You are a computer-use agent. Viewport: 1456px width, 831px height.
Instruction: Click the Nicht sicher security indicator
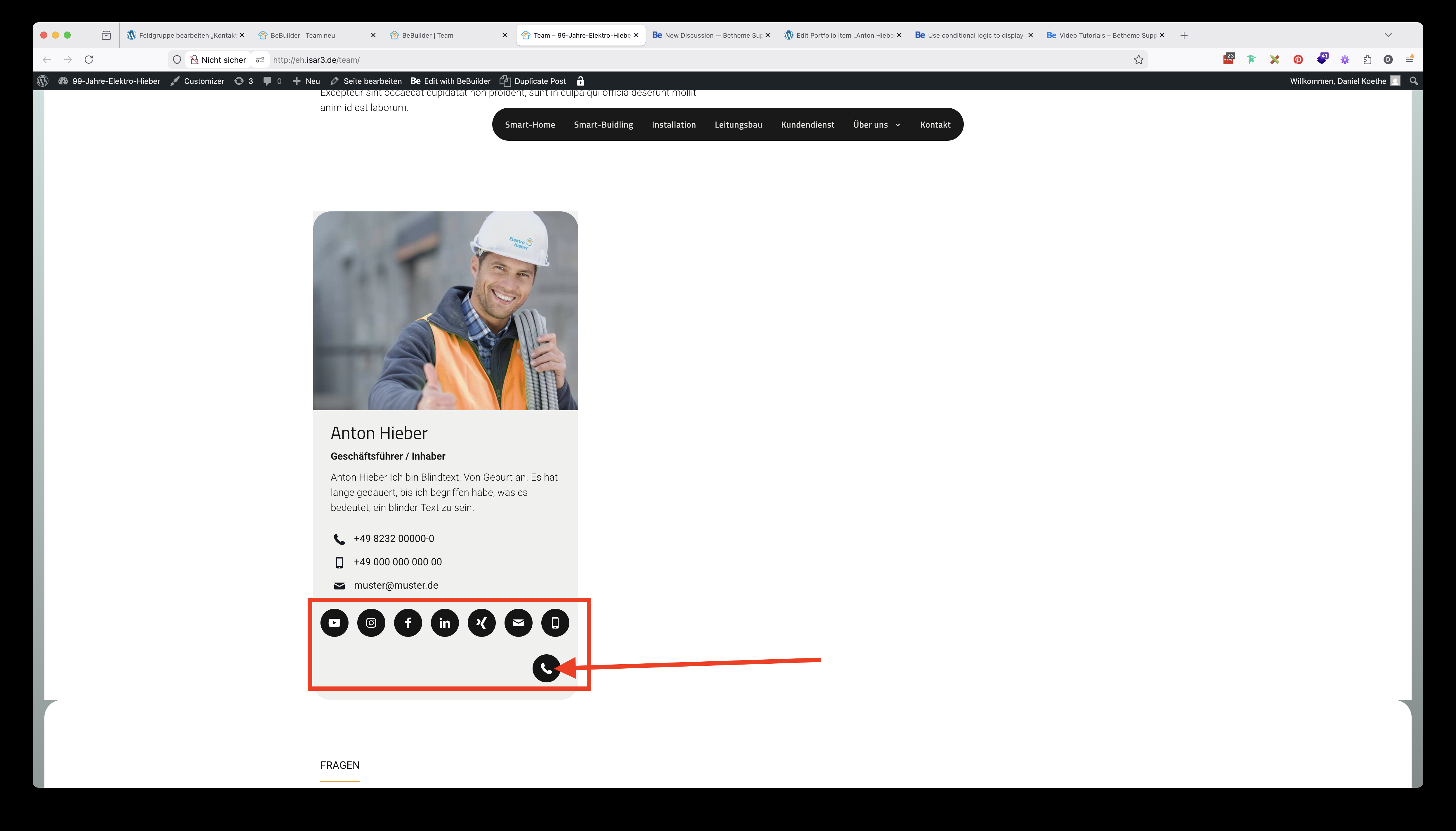pyautogui.click(x=218, y=60)
